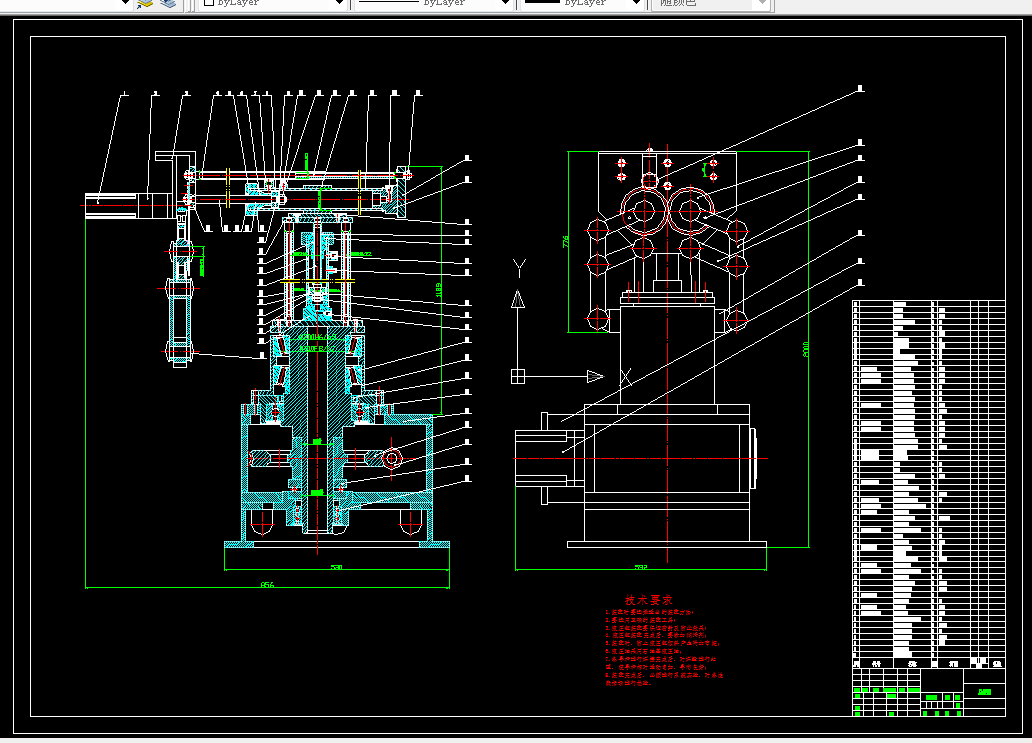
Task: Click the Y axis label of UCS
Action: point(519,268)
